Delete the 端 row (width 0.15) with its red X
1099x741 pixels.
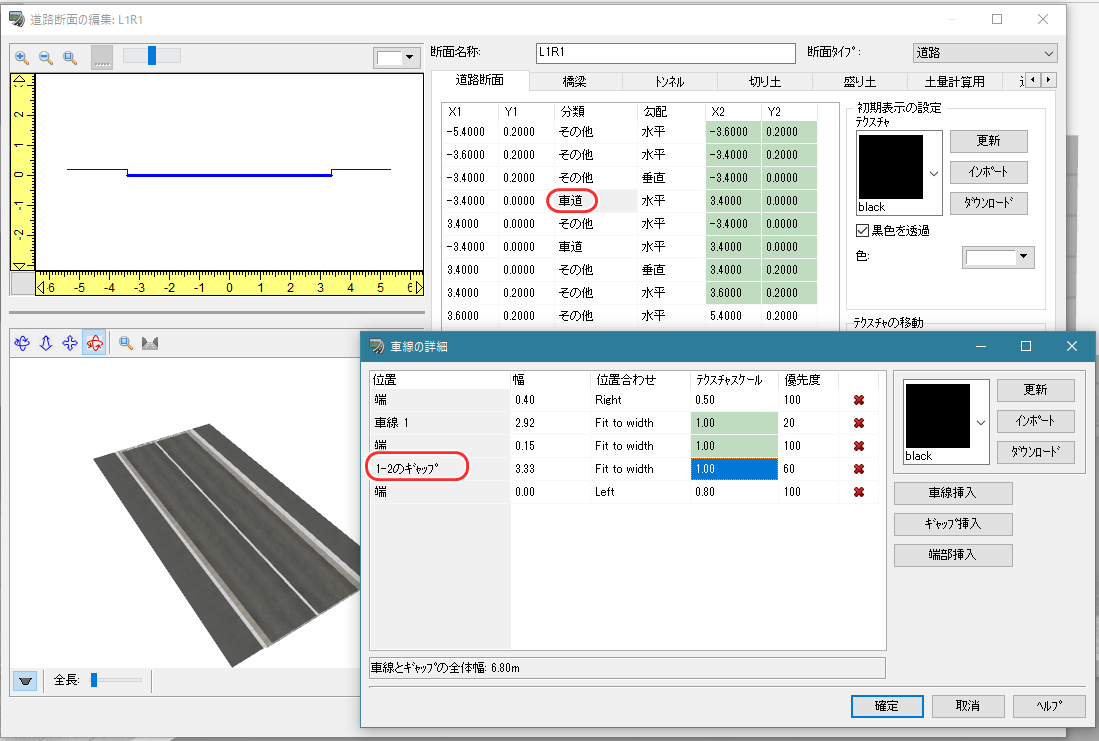click(859, 446)
